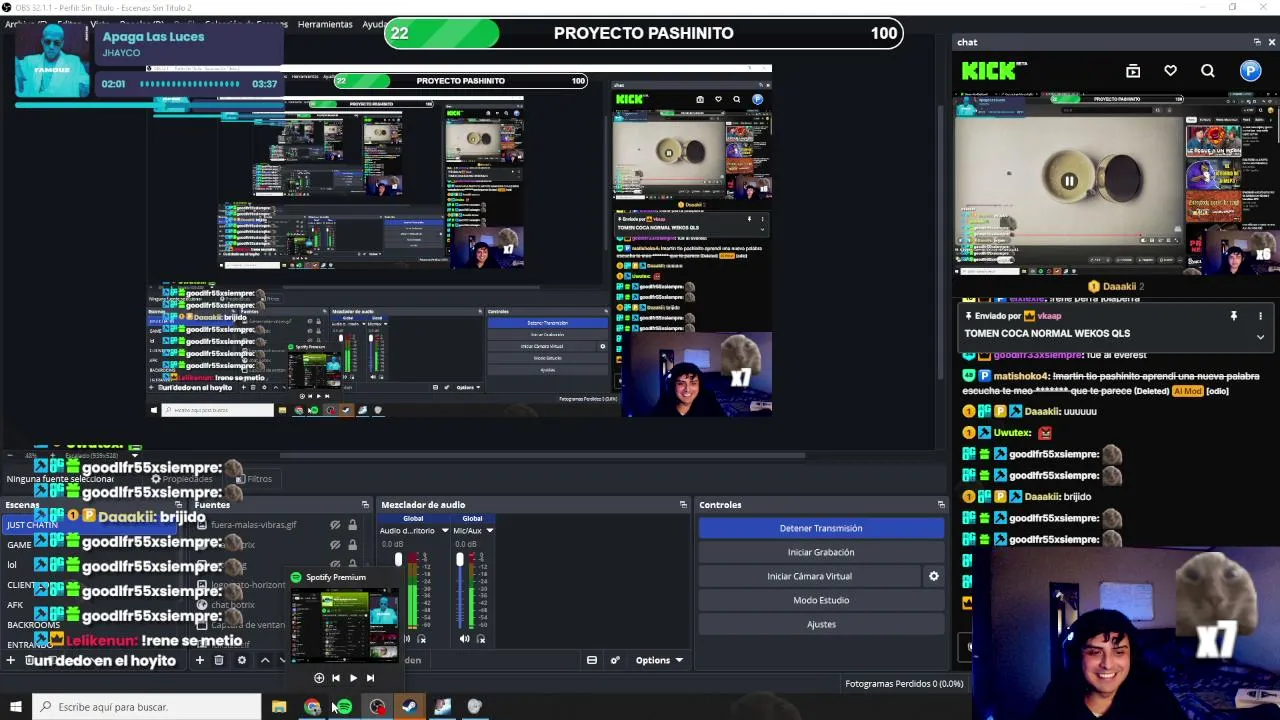Click Iniciar Grabación button
The image size is (1280, 720).
click(x=821, y=552)
